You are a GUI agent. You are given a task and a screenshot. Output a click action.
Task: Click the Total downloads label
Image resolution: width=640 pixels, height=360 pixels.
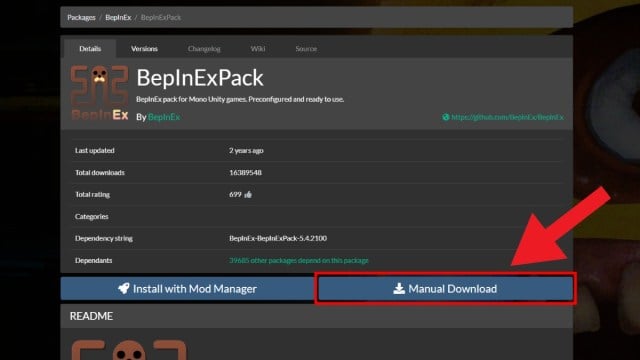pos(100,173)
